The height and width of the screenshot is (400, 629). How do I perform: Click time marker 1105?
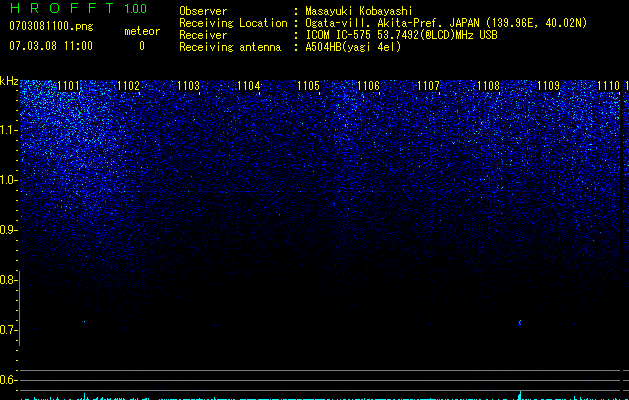308,86
